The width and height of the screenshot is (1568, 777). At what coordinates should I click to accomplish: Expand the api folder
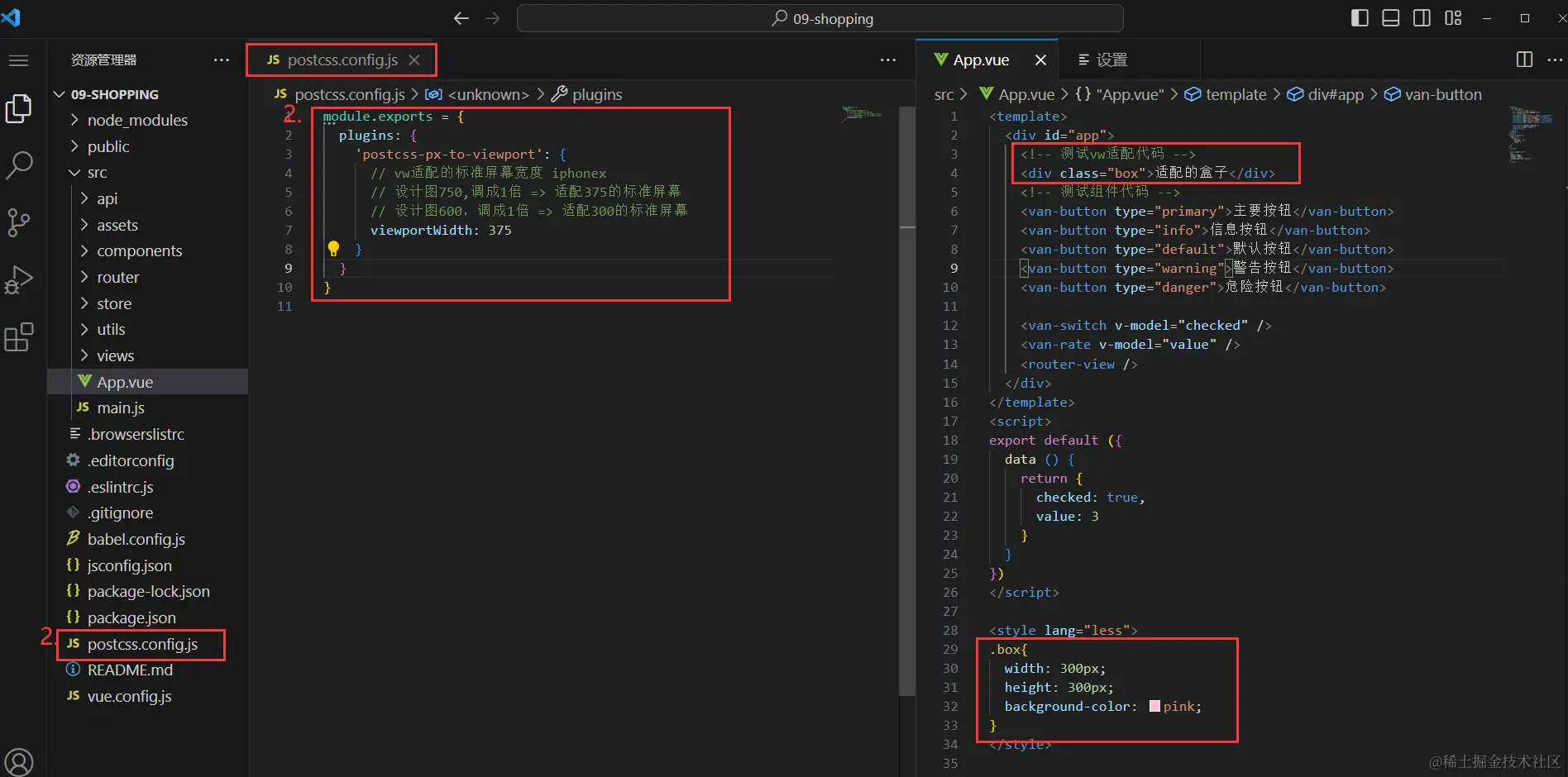click(148, 198)
